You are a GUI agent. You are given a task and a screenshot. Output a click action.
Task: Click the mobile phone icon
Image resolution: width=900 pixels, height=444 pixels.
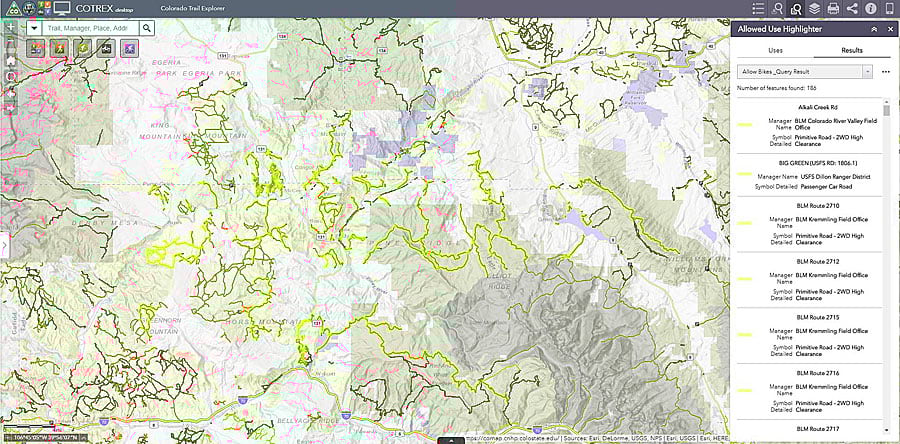(x=889, y=9)
